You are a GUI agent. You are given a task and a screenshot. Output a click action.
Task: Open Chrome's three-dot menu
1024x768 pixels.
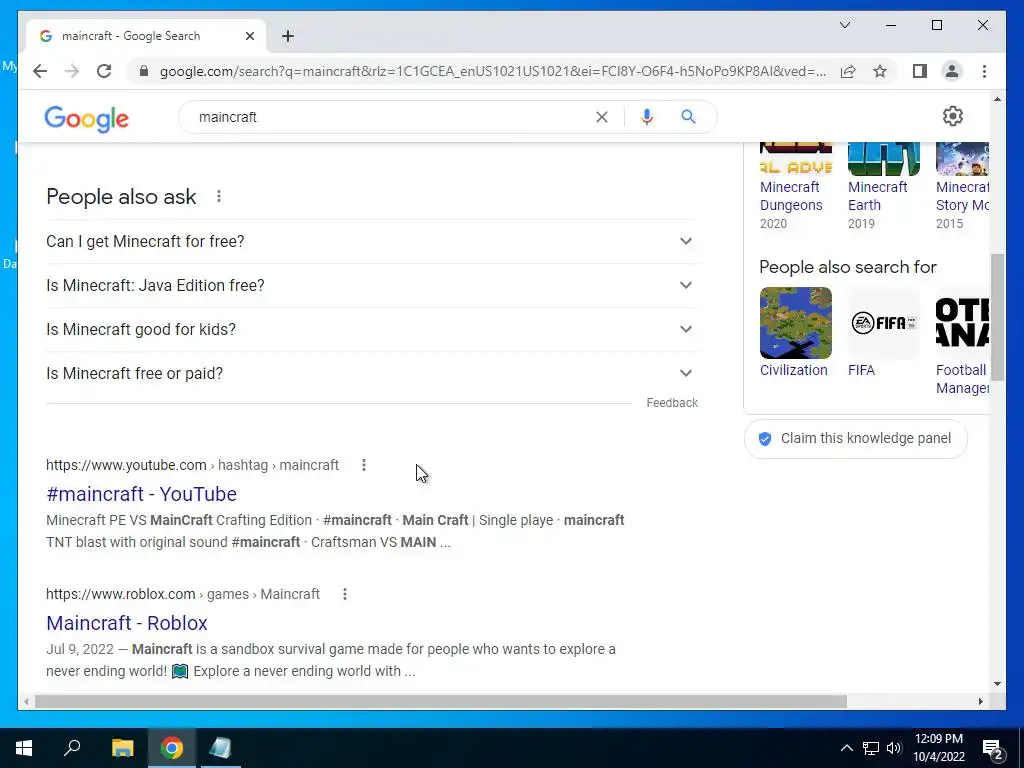pos(984,71)
